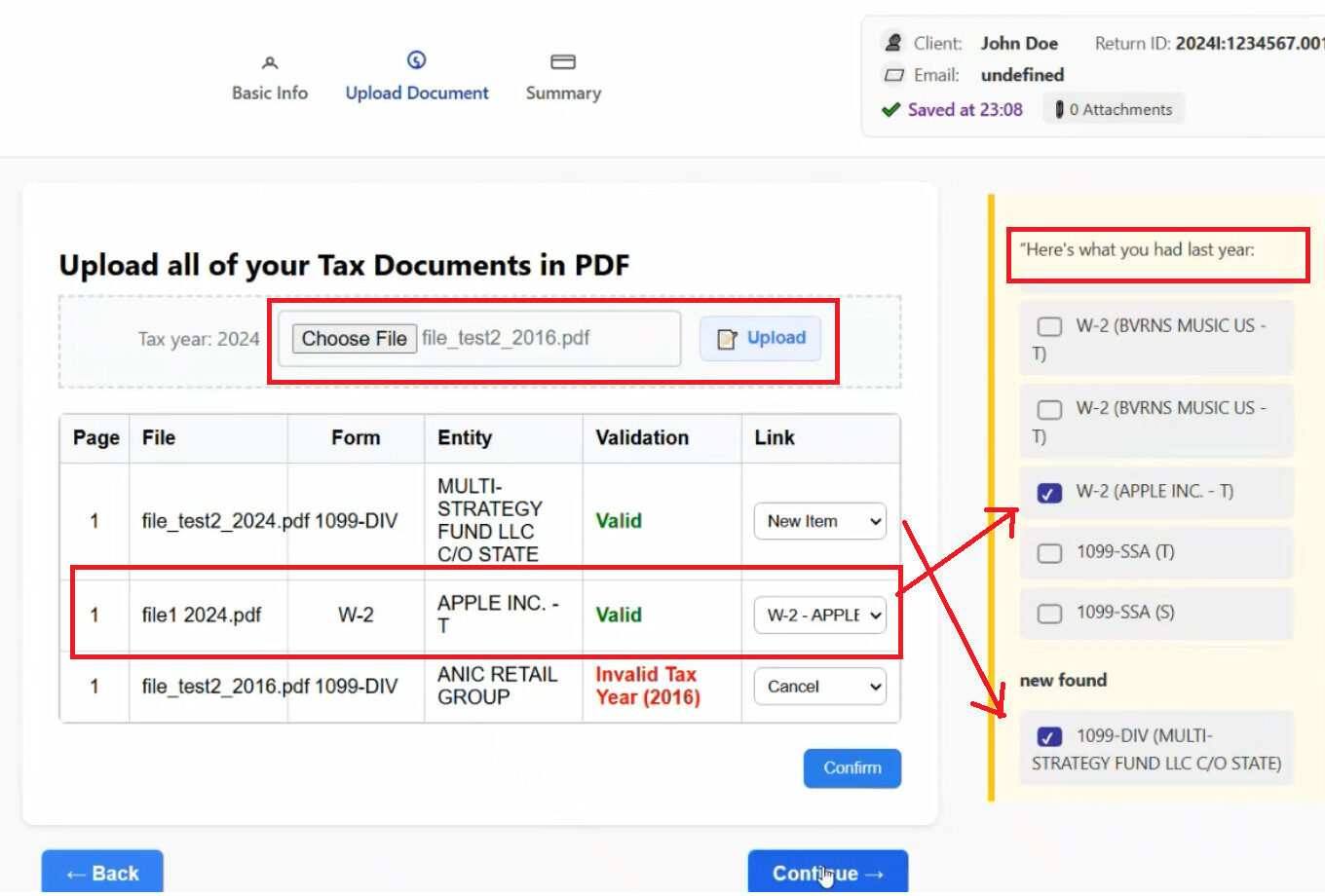Viewport: 1325px width, 896px height.
Task: Click the document icon in the Upload button
Action: pyautogui.click(x=727, y=339)
